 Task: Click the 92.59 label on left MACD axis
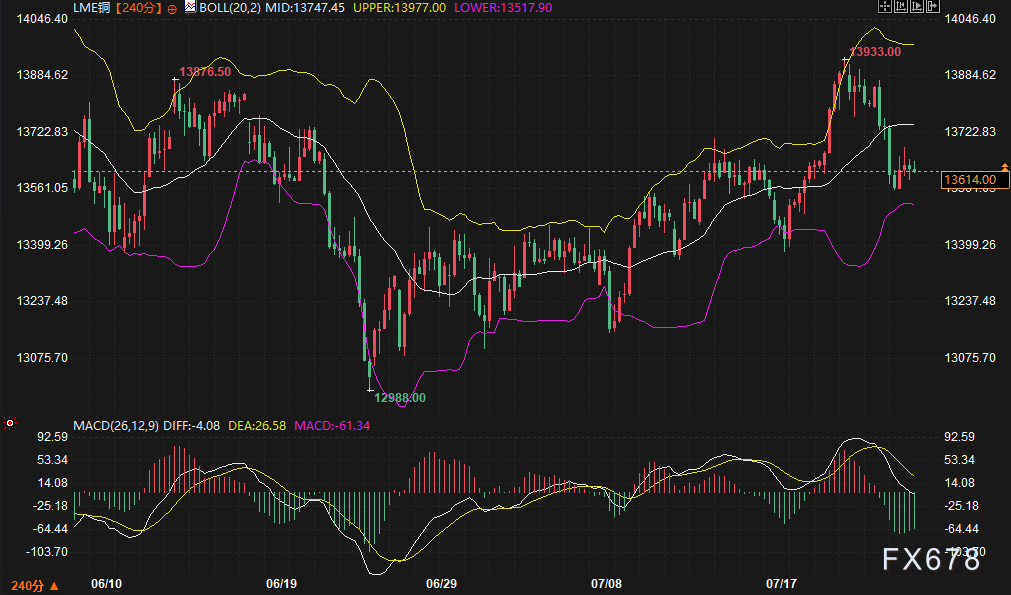(x=52, y=436)
